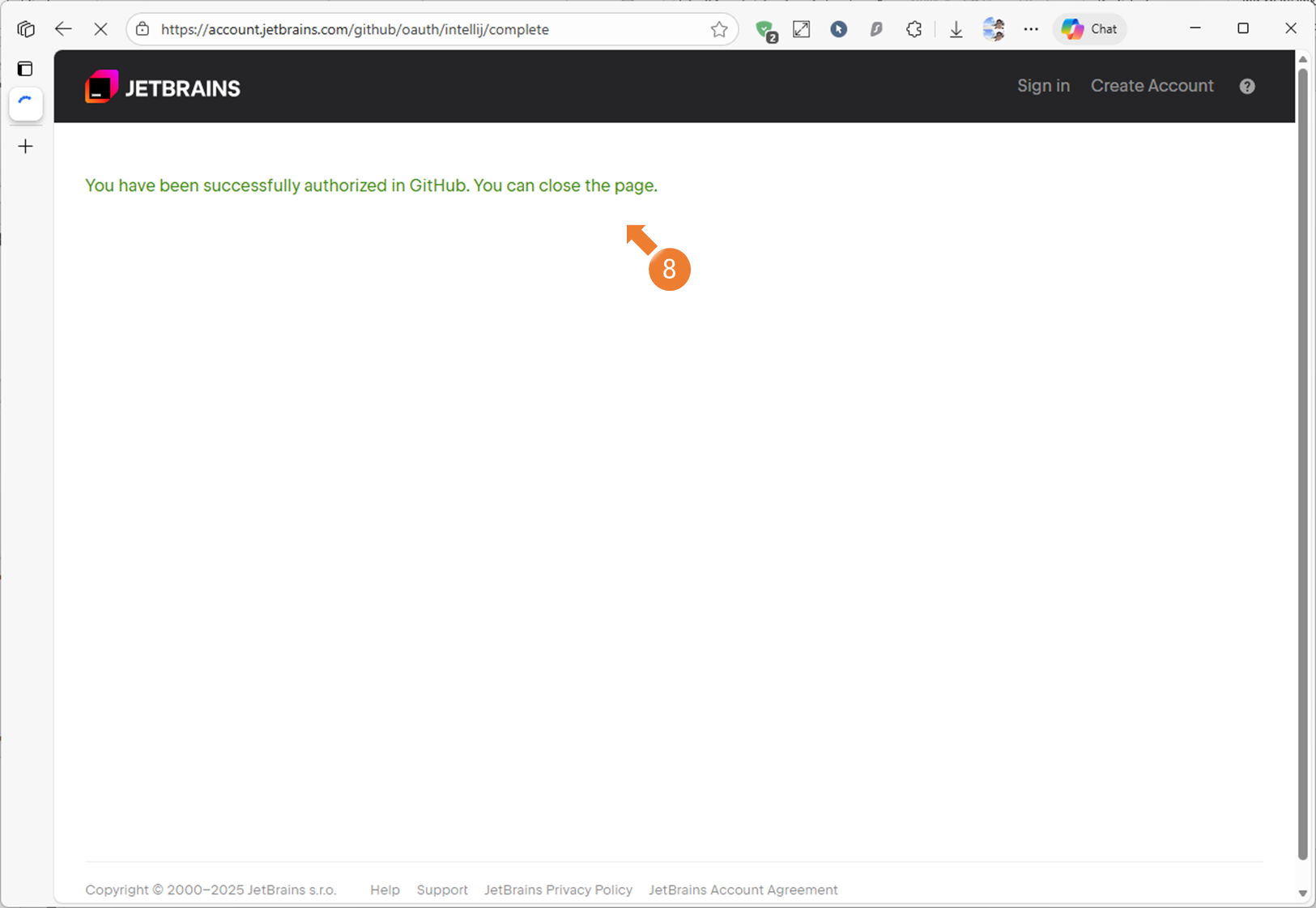1316x908 pixels.
Task: Open the Downloads icon
Action: 956,29
